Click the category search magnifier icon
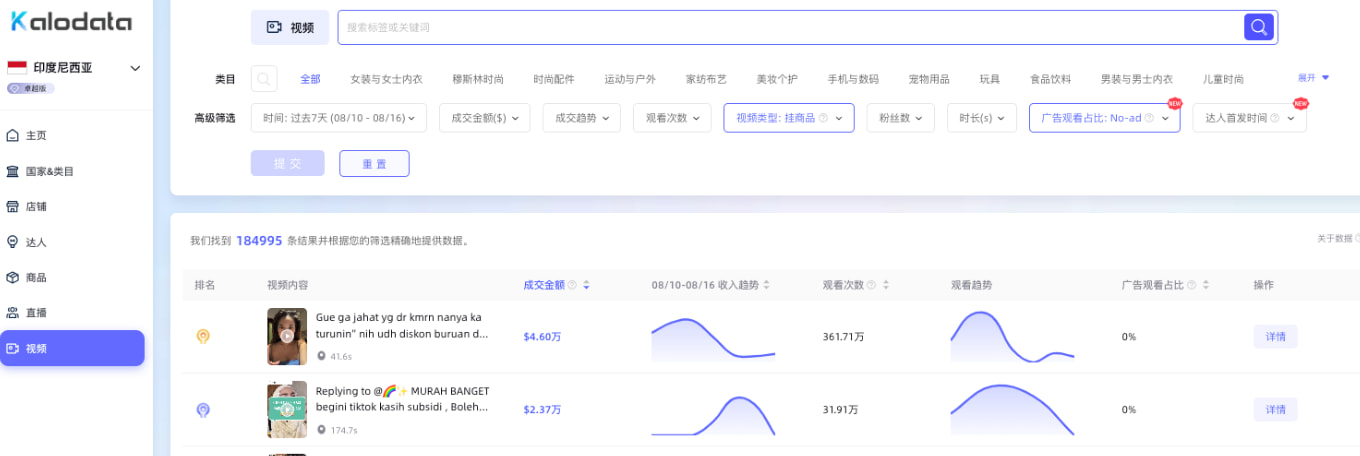The height and width of the screenshot is (456, 1360). tap(263, 79)
